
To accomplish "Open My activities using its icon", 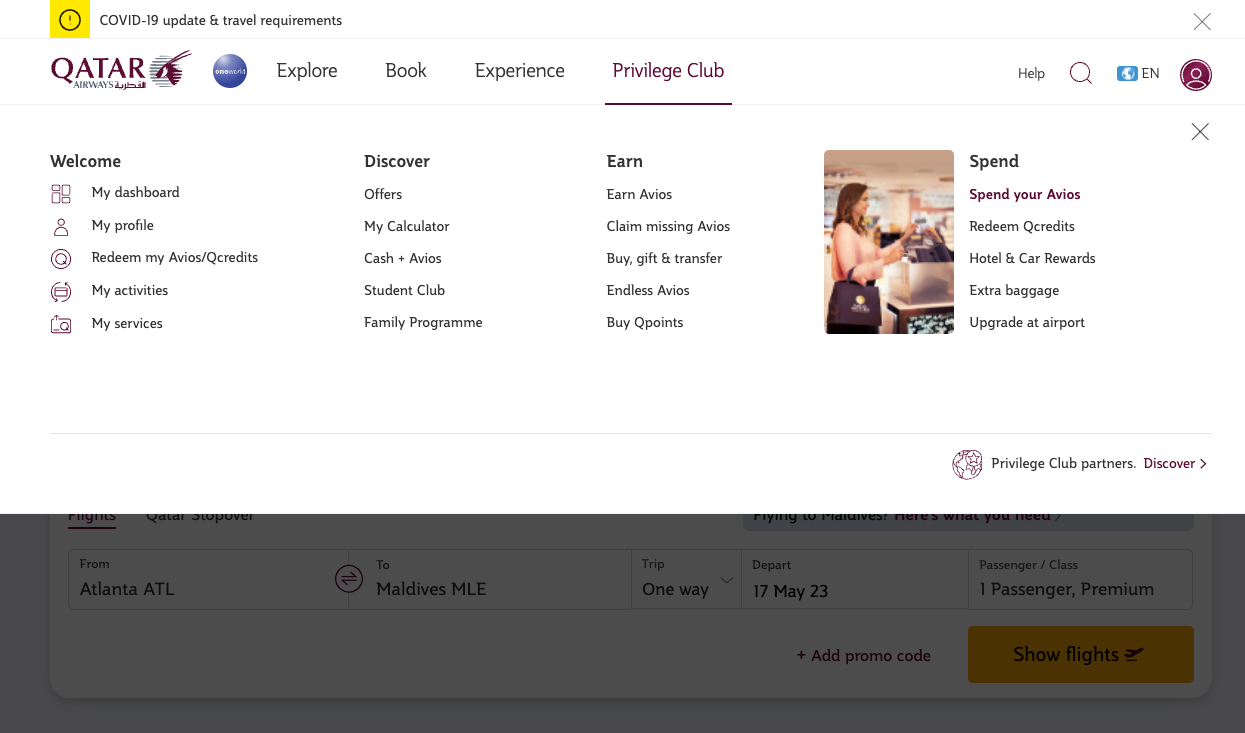I will (x=61, y=291).
